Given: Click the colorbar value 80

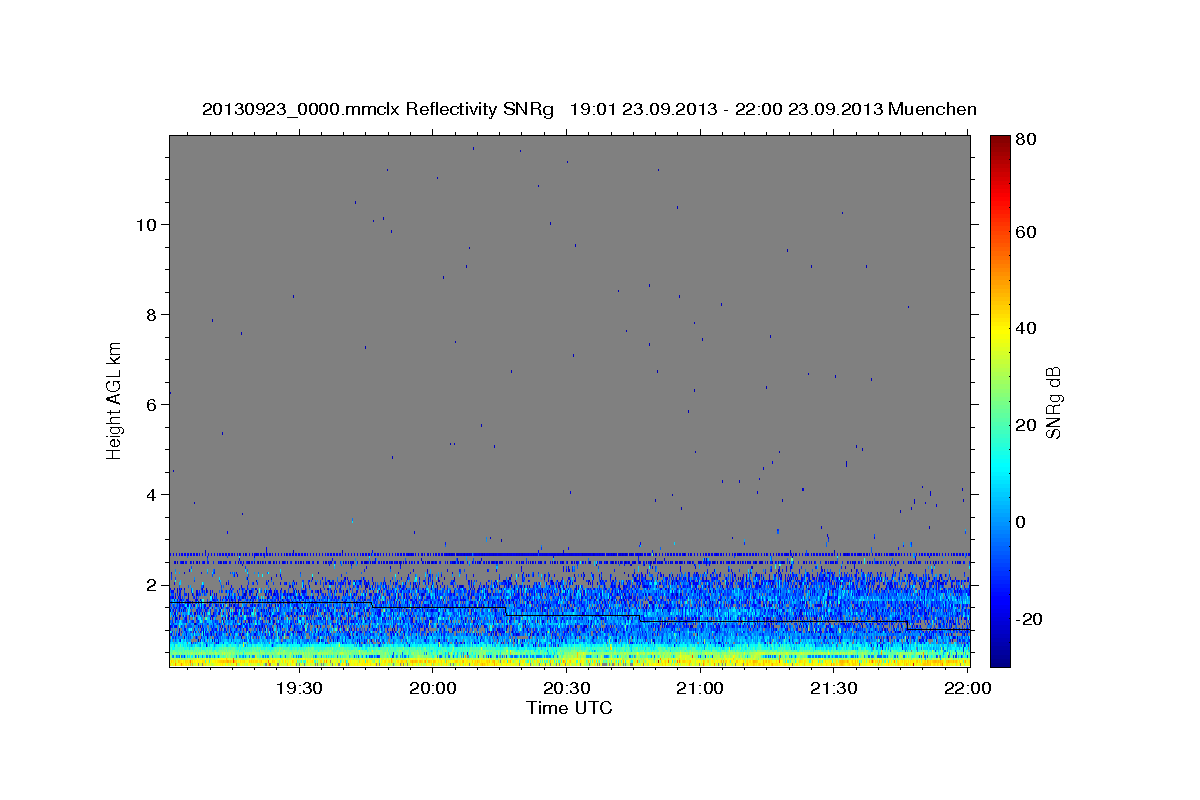Looking at the screenshot, I should point(1027,140).
